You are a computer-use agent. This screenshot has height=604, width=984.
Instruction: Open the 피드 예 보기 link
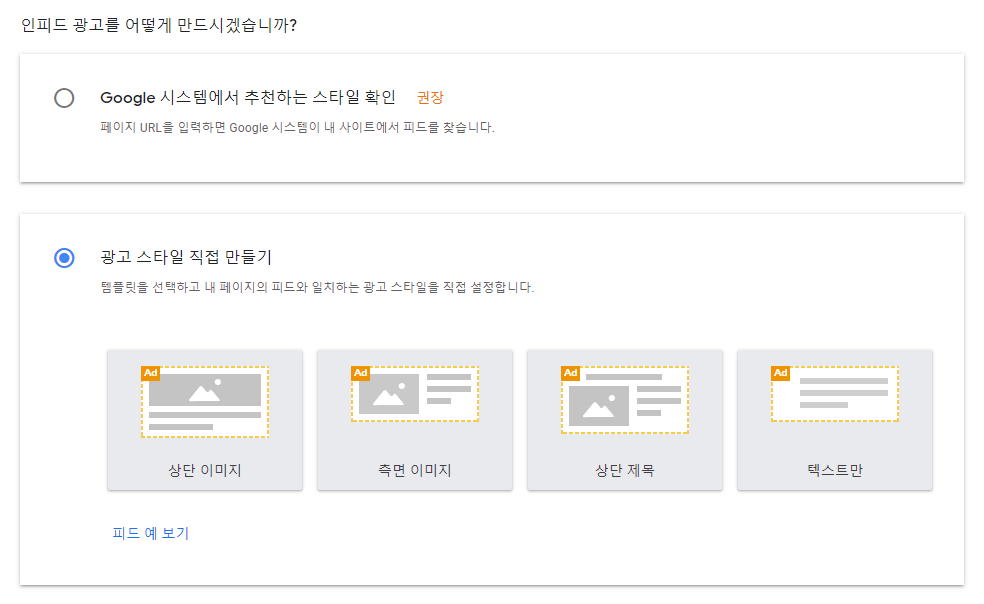click(150, 533)
